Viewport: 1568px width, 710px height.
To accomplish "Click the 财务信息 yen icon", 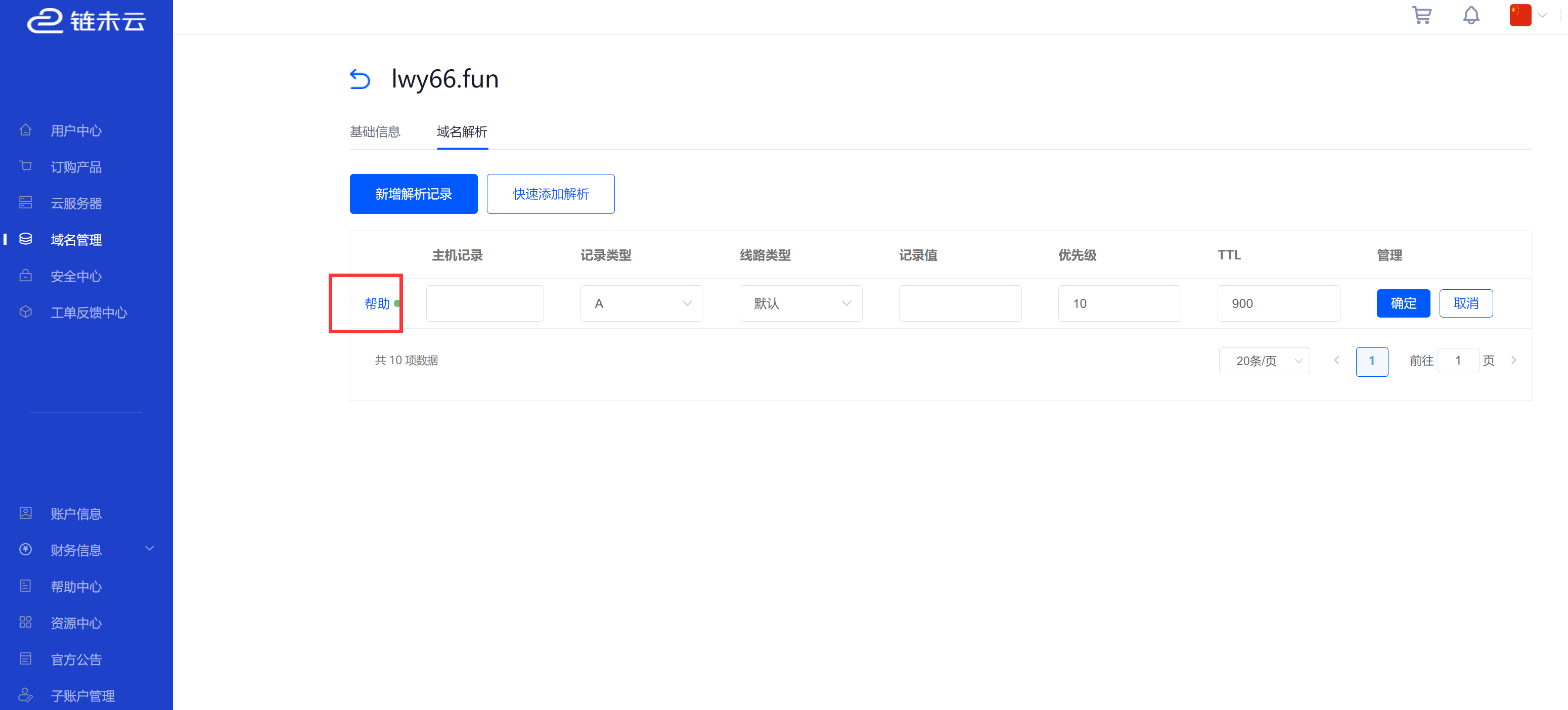I will (26, 550).
